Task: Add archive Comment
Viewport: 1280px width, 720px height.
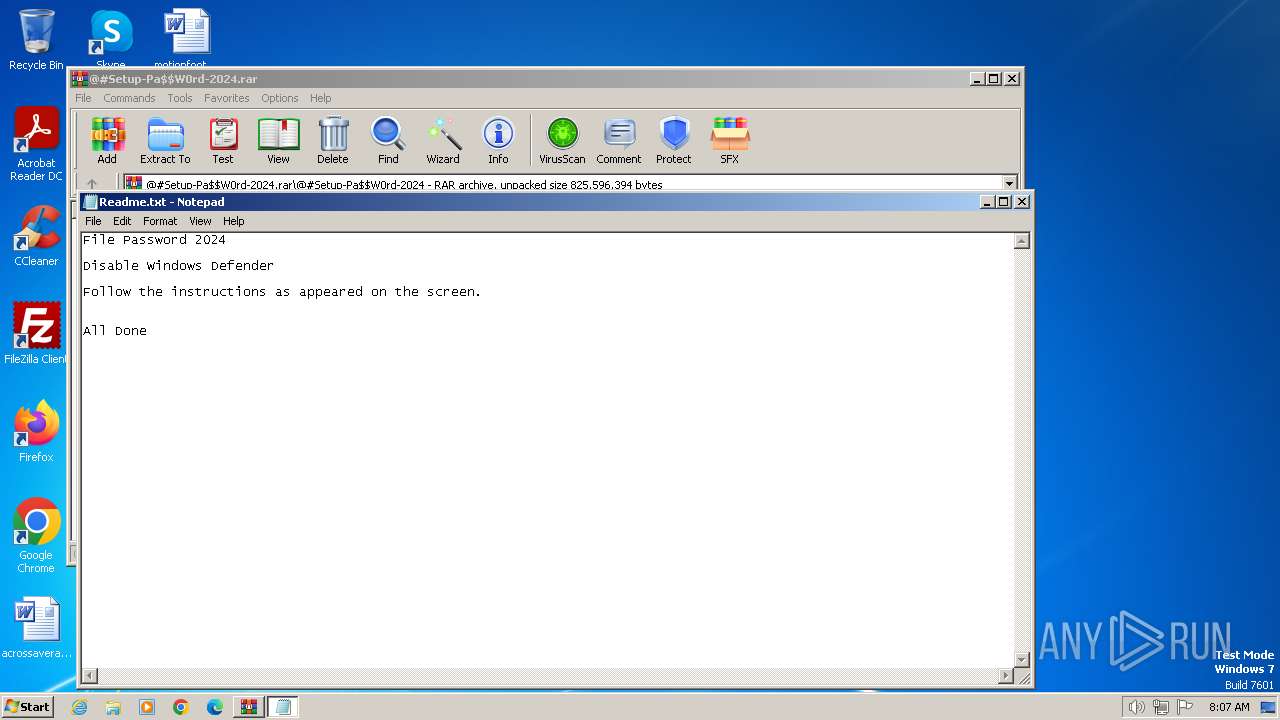Action: click(619, 141)
